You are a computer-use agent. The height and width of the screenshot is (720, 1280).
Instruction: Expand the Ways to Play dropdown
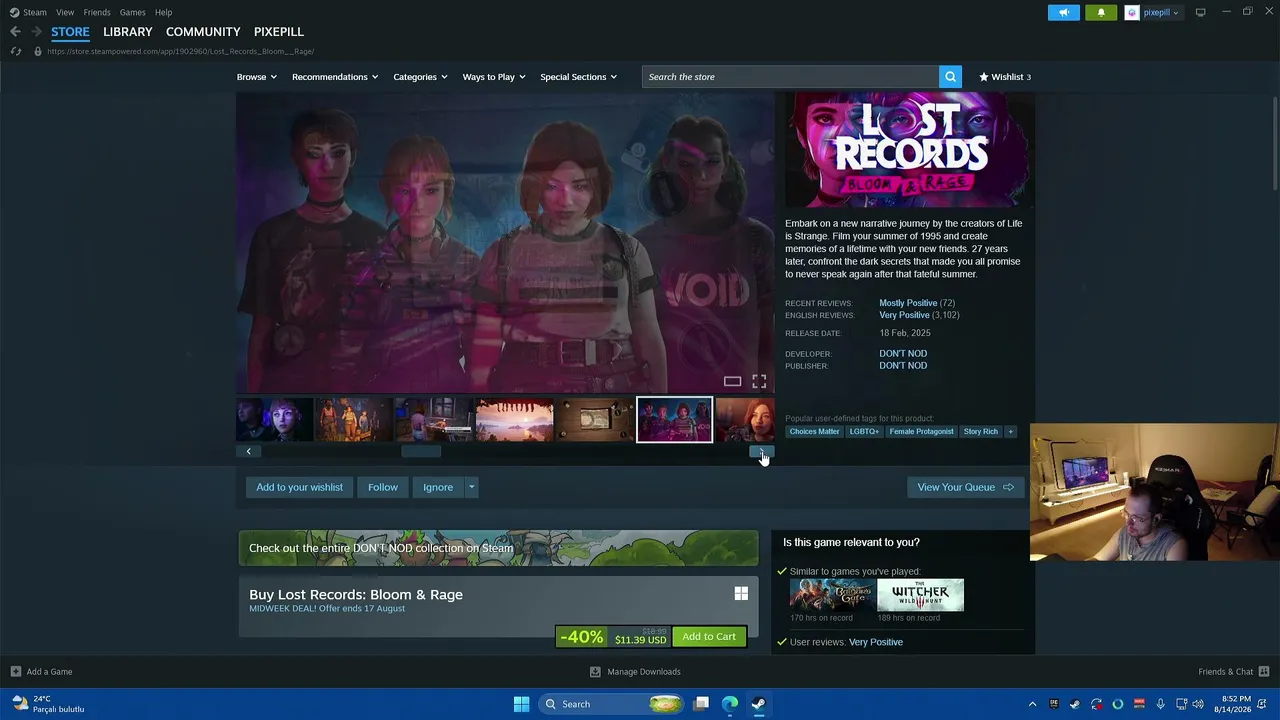[494, 77]
